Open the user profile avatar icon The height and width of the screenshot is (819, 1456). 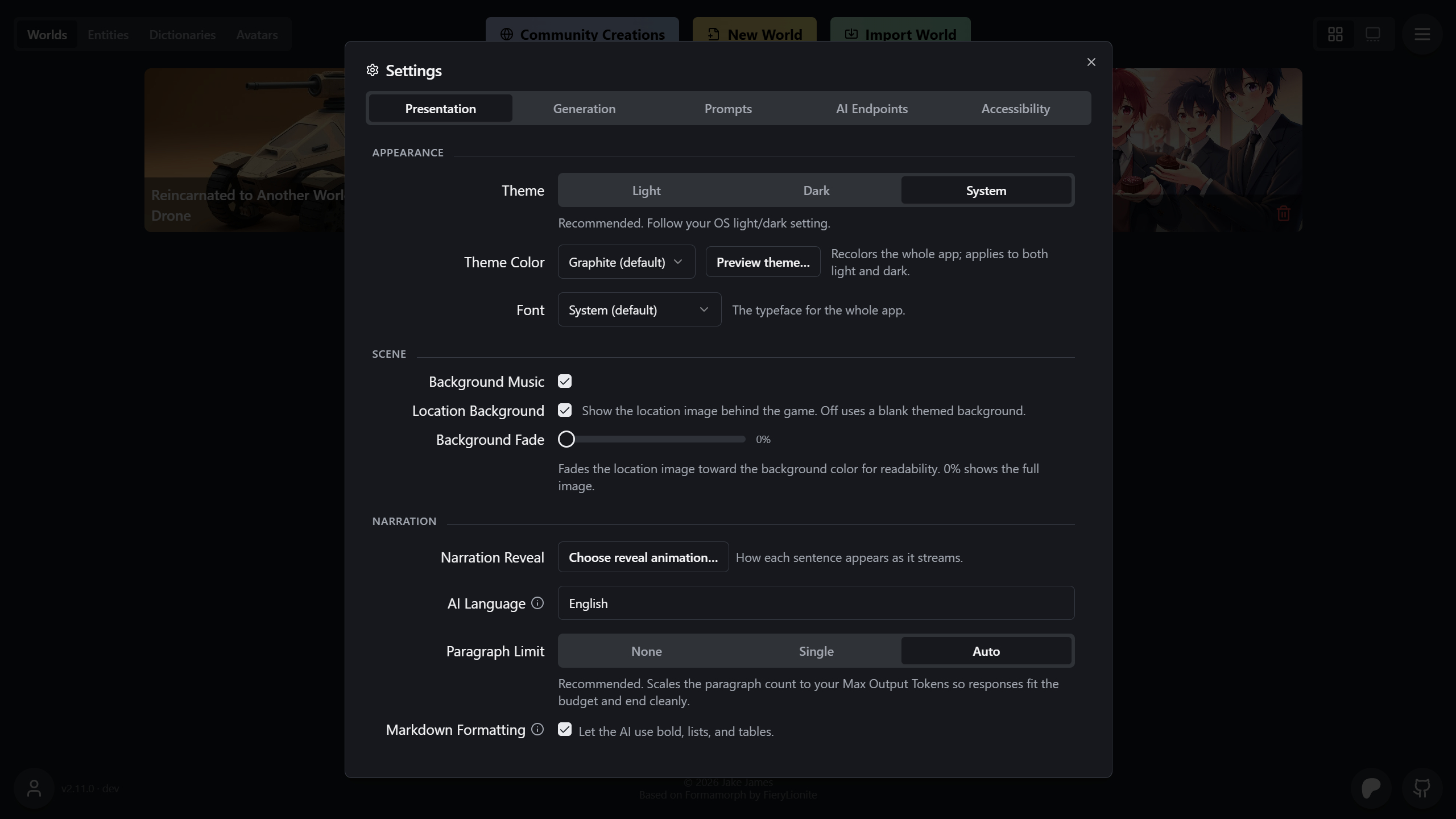click(34, 788)
